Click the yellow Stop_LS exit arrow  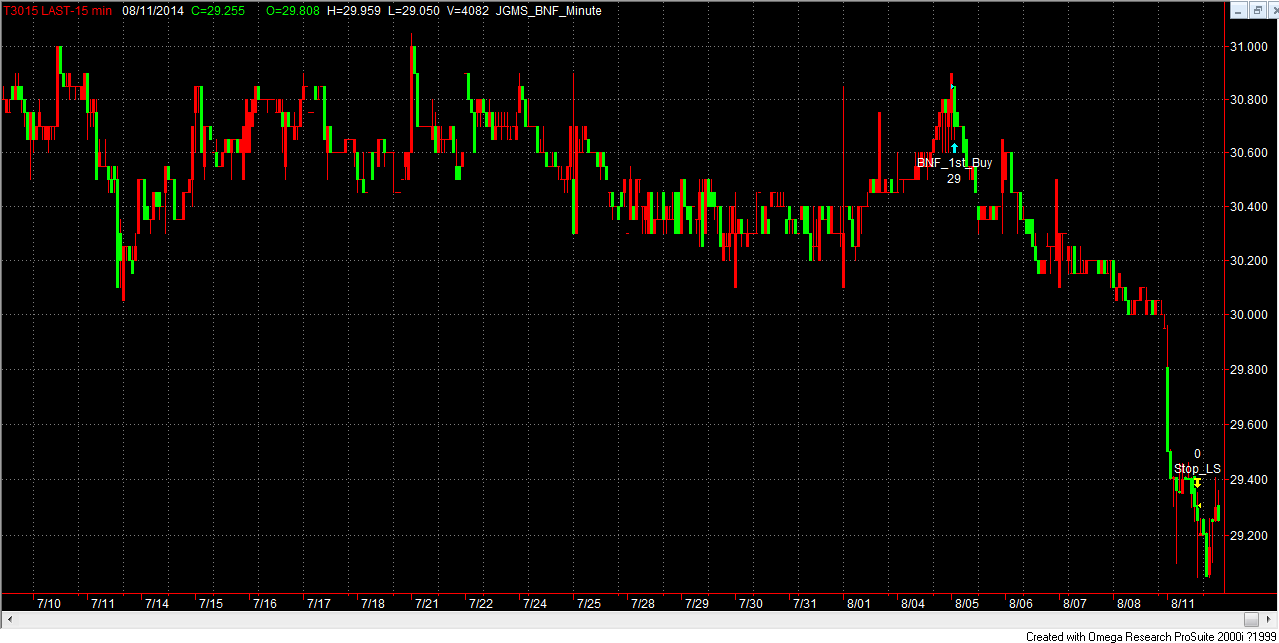(1197, 483)
